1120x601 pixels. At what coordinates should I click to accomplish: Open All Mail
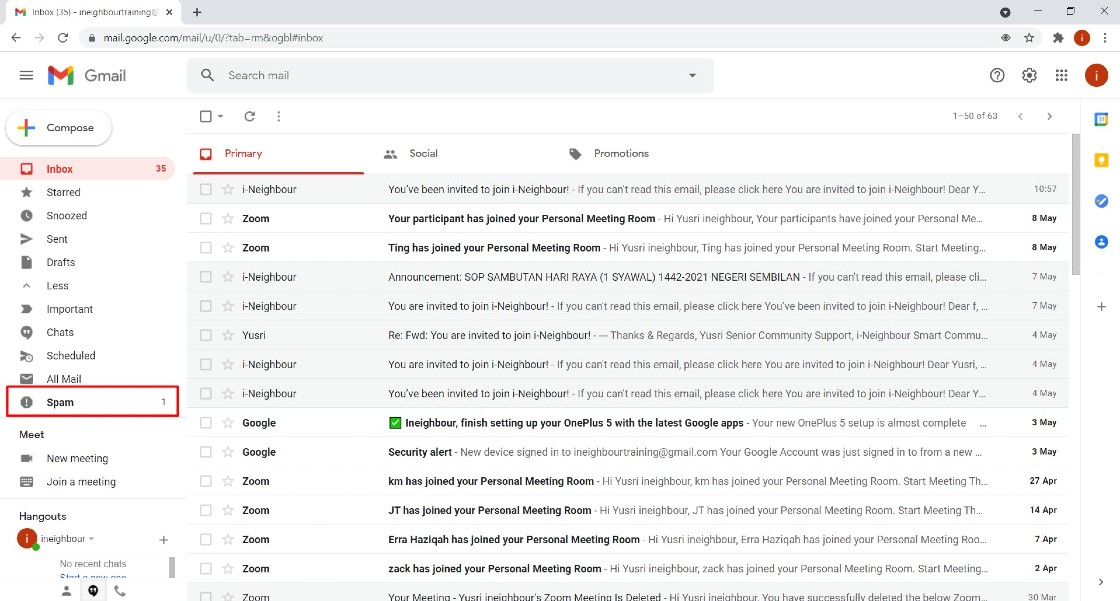[64, 379]
